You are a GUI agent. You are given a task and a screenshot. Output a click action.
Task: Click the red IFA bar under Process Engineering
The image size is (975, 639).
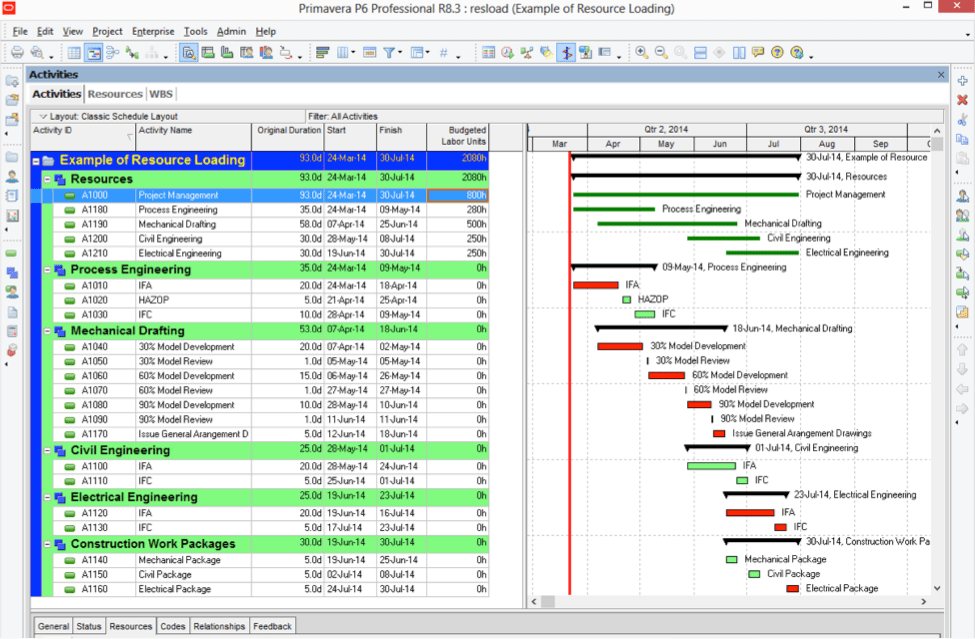click(596, 285)
